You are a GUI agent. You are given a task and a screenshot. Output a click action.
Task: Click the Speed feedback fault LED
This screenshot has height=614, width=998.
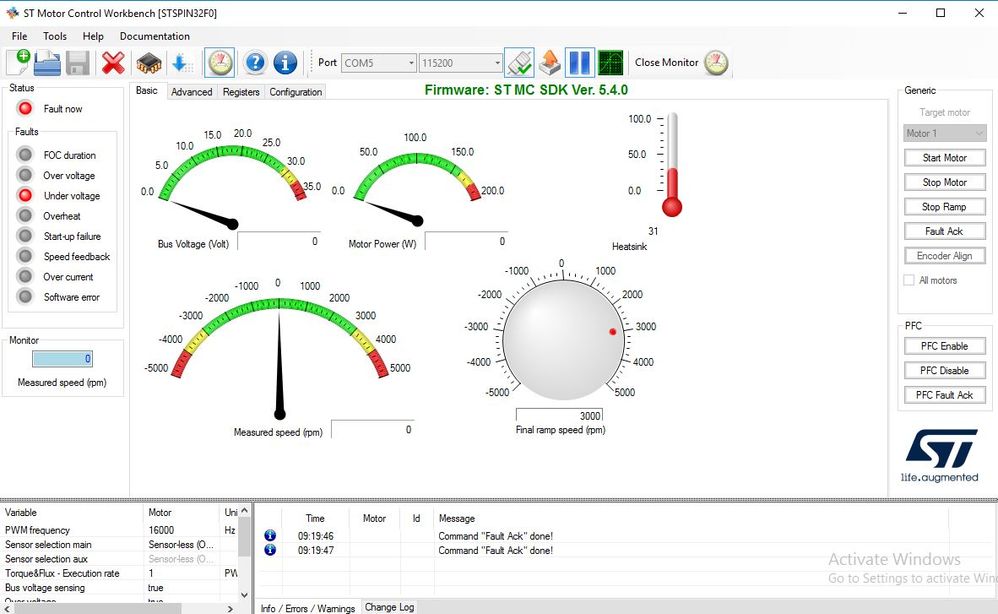[x=25, y=256]
